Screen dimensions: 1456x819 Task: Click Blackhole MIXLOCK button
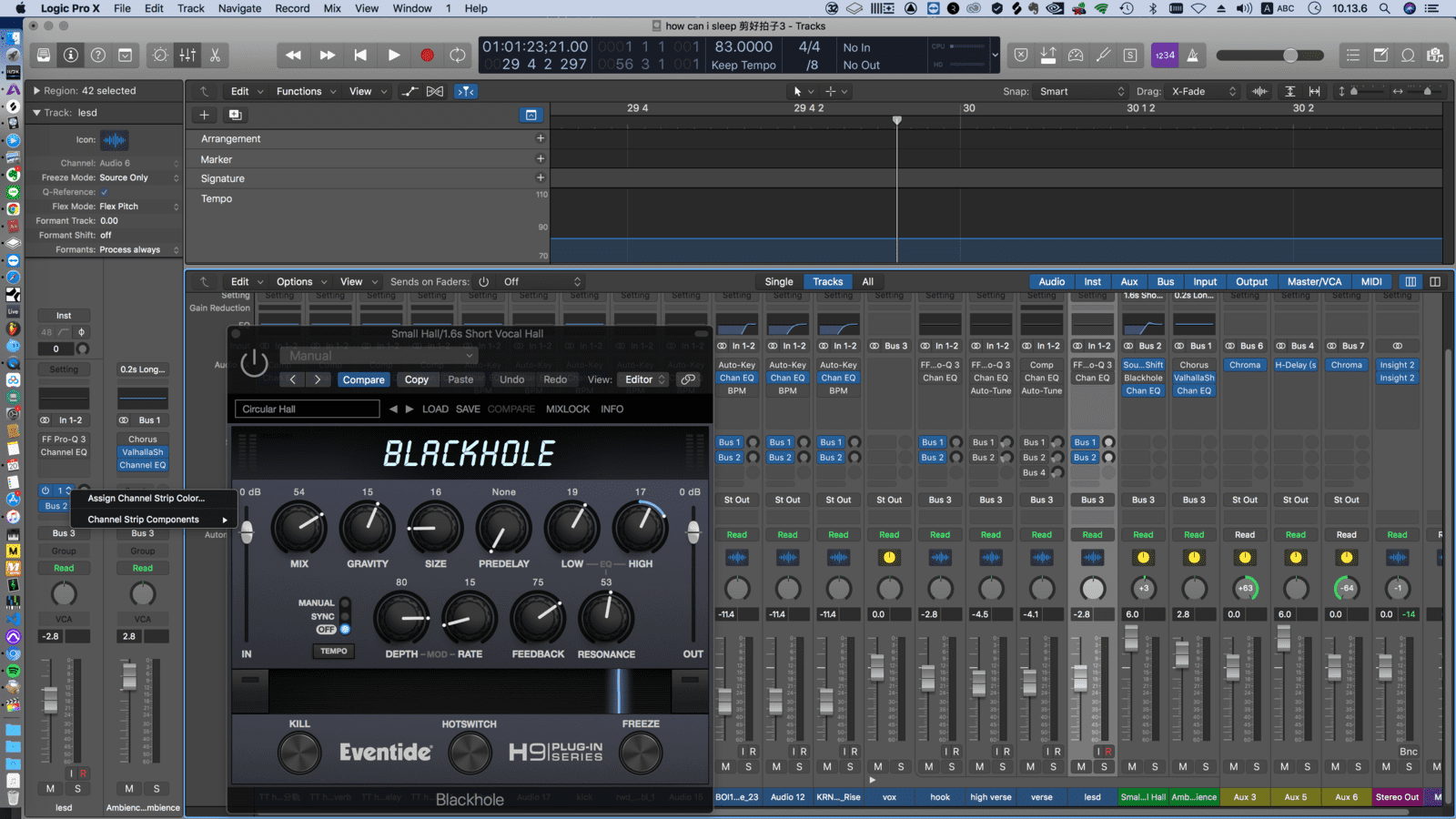pyautogui.click(x=568, y=409)
